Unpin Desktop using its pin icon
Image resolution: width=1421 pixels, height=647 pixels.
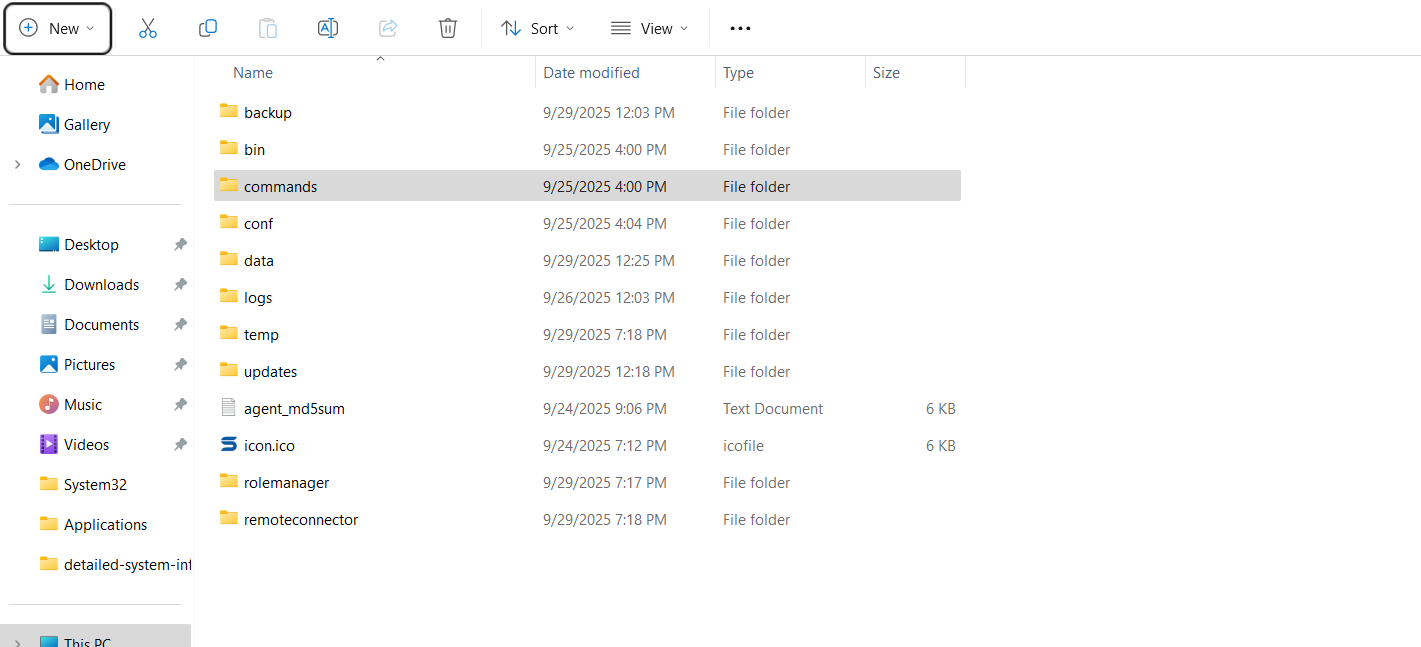point(180,245)
